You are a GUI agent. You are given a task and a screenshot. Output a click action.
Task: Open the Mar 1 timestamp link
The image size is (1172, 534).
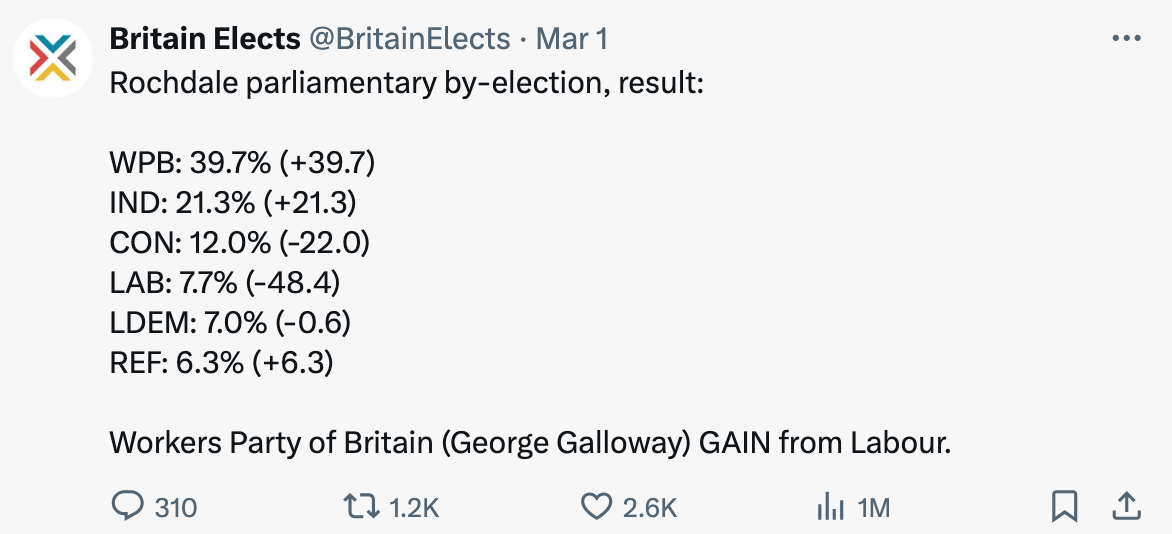point(572,39)
